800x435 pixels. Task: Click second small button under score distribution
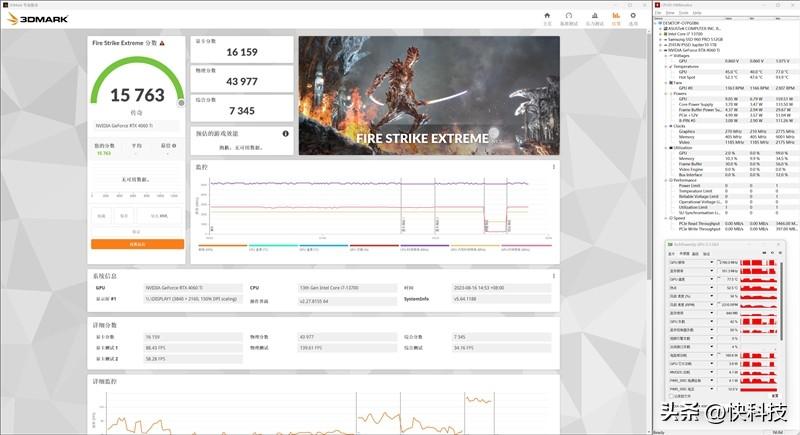click(x=124, y=216)
